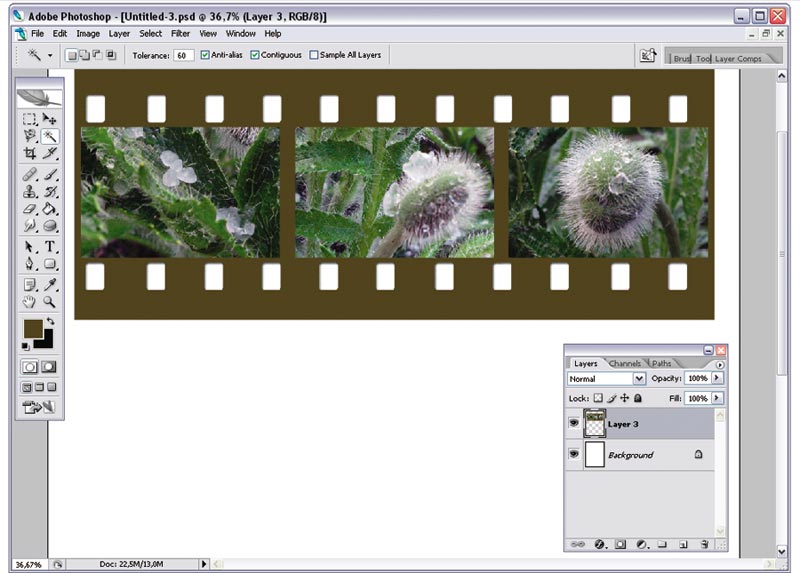The width and height of the screenshot is (800, 573).
Task: Open the blend mode Normal dropdown
Action: click(638, 379)
